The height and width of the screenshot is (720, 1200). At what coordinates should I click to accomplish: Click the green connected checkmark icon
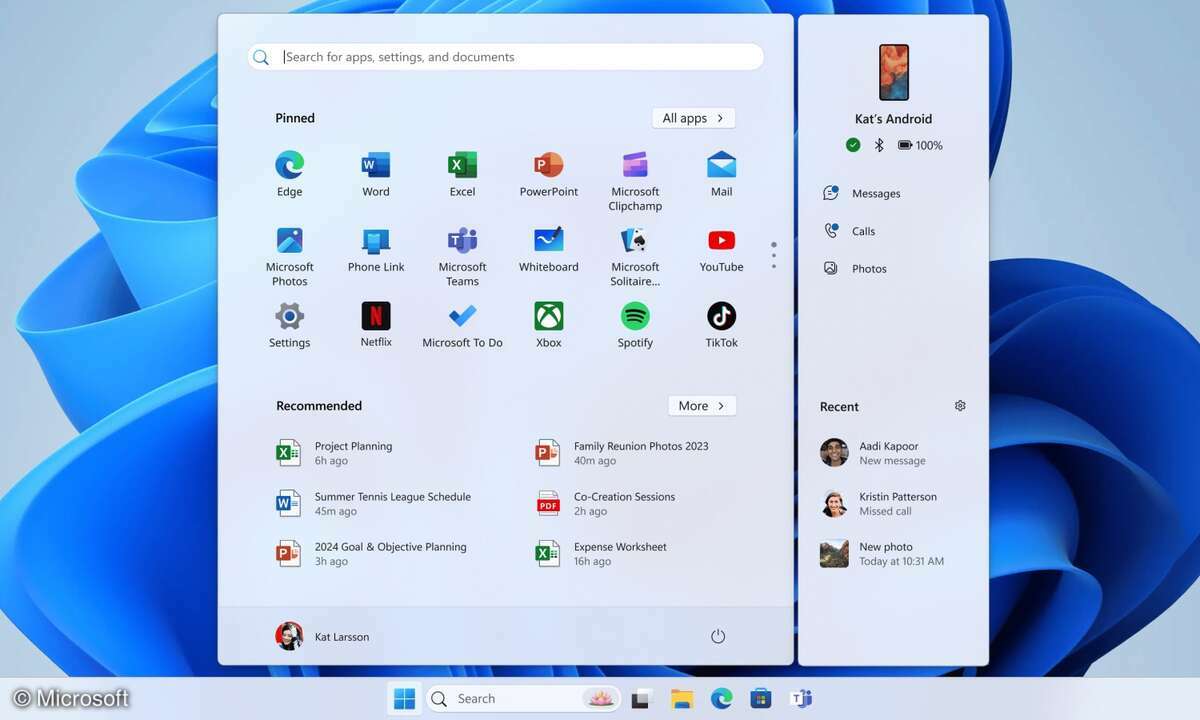(x=853, y=145)
